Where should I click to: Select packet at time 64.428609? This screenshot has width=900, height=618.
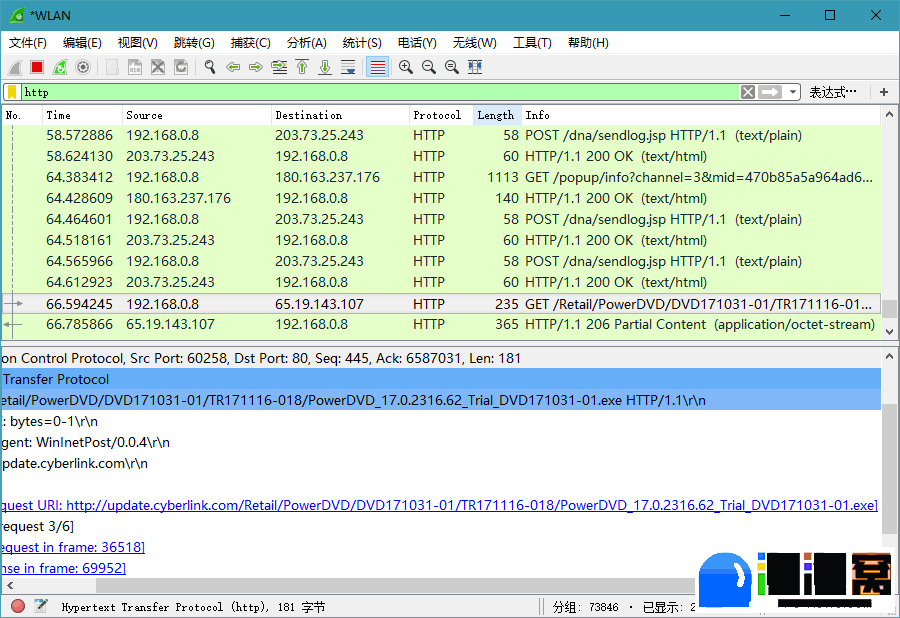[441, 199]
